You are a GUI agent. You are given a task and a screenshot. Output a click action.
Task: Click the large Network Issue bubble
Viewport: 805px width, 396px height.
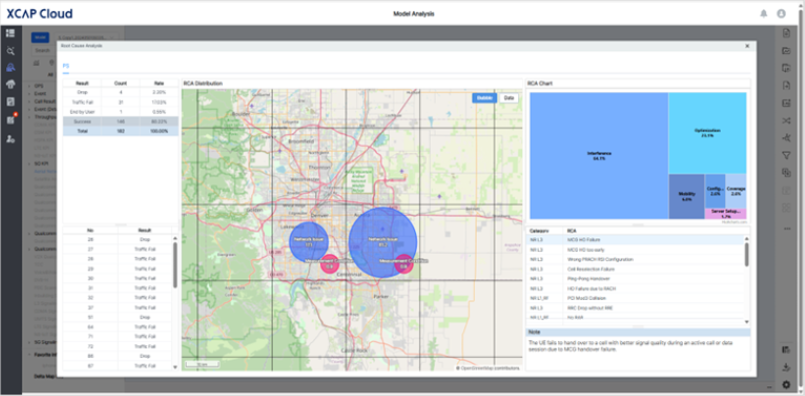(382, 242)
